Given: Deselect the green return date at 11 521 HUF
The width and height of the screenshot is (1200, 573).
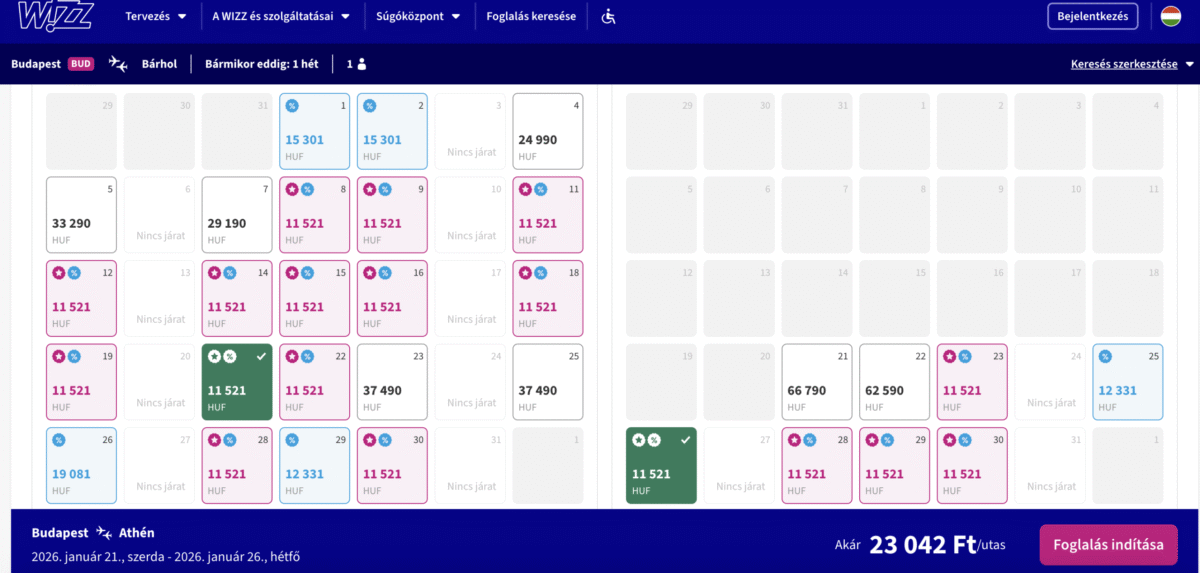Looking at the screenshot, I should tap(662, 465).
